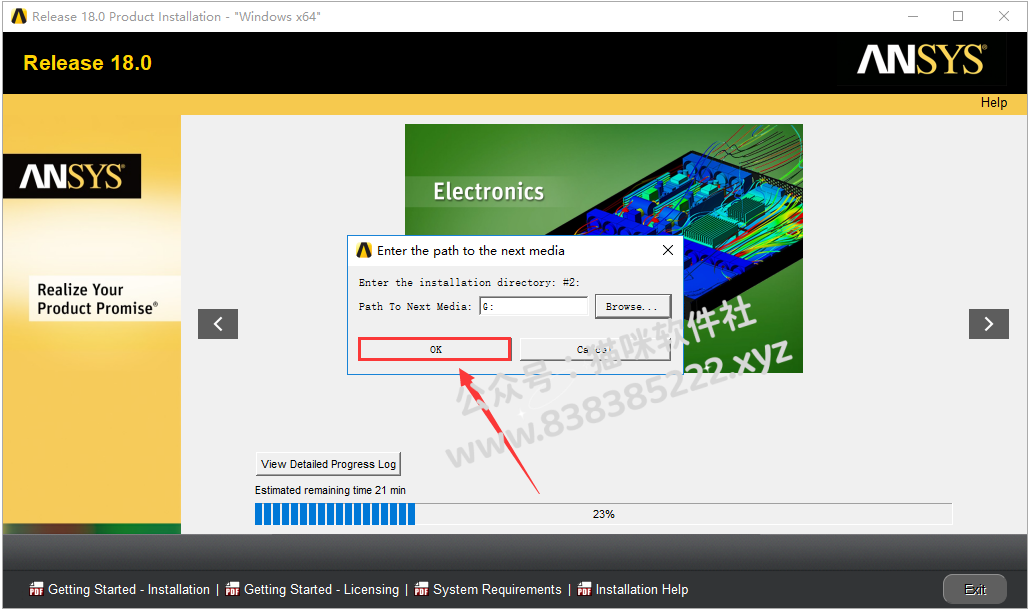Click the 'Realize Your Product Promise' text
Screen dimensions: 1028x610
coord(98,299)
